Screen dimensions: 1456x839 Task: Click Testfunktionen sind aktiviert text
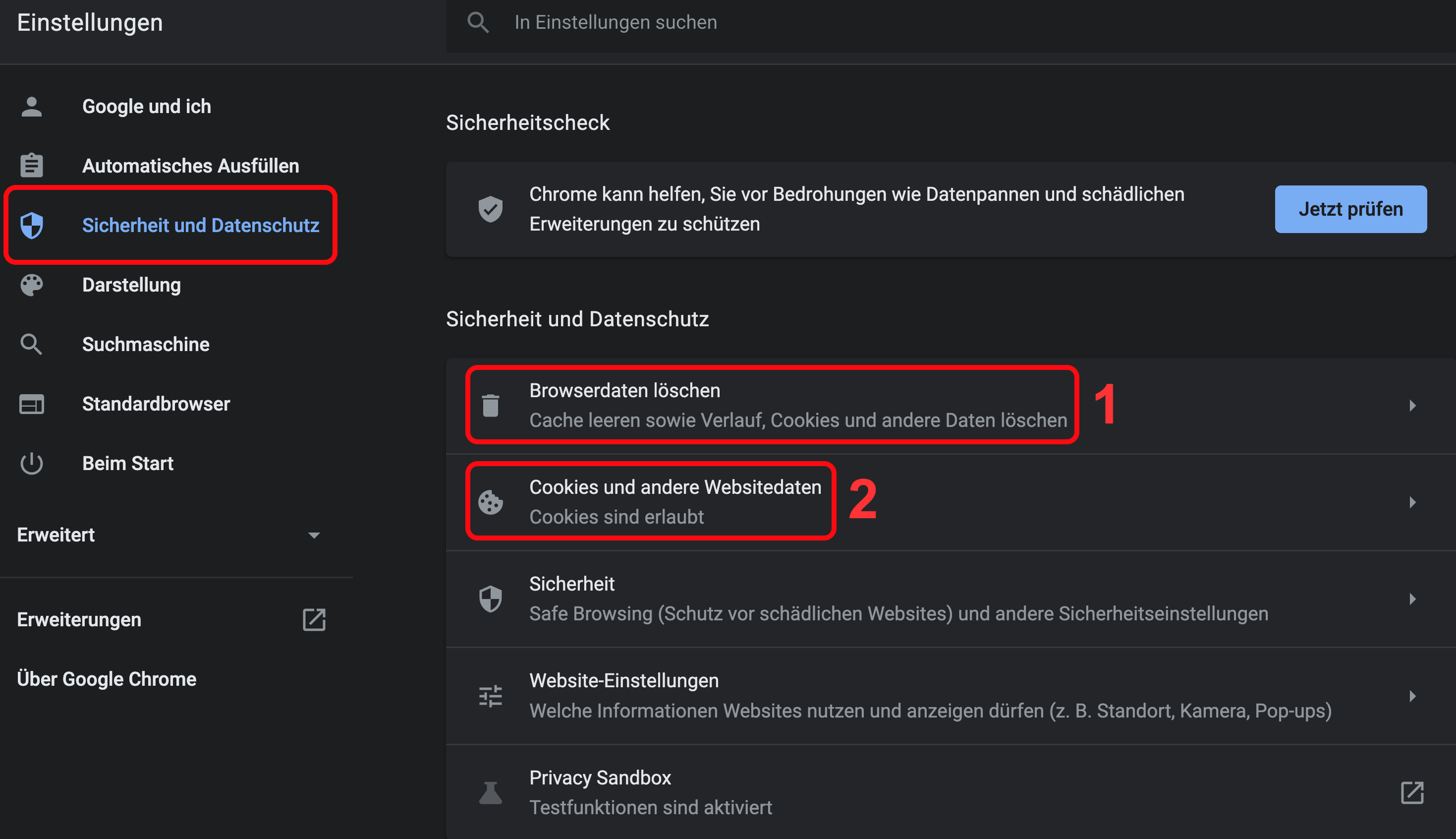(651, 808)
